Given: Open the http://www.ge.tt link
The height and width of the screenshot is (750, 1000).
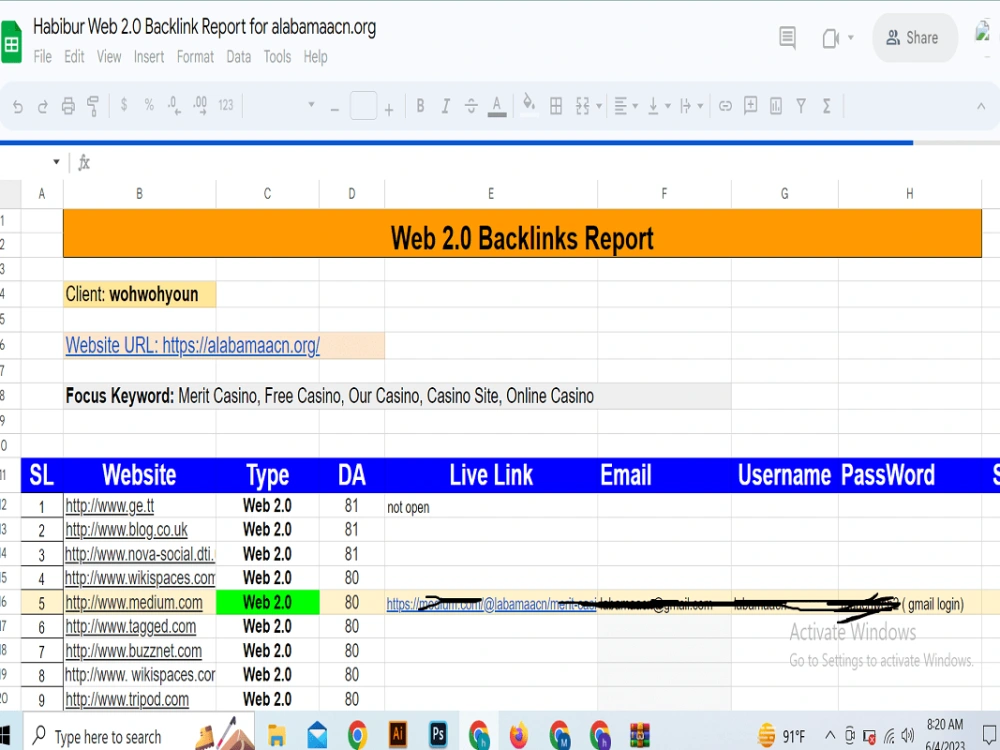Looking at the screenshot, I should point(110,506).
